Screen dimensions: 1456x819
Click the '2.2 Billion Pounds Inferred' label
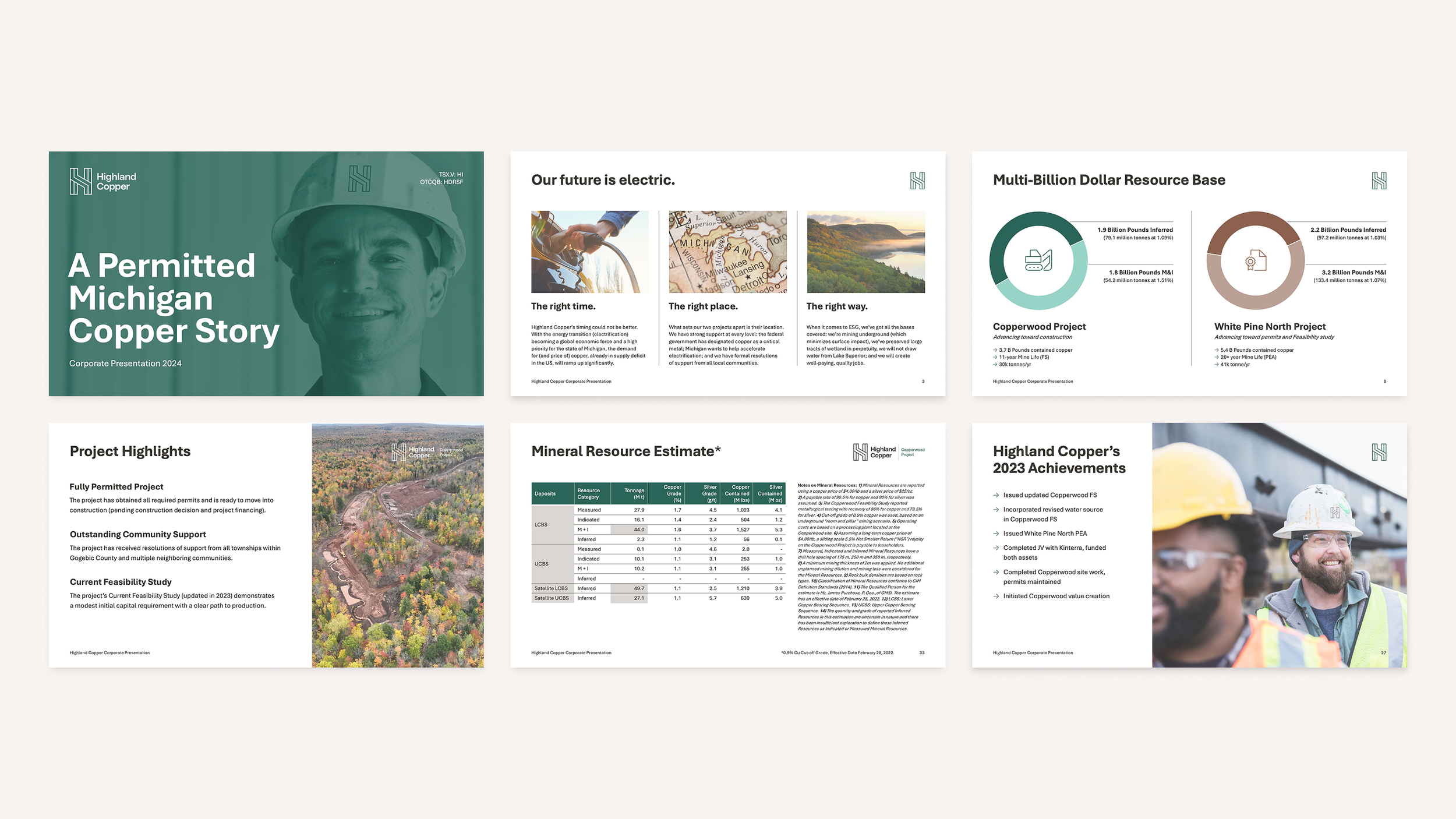1348,230
